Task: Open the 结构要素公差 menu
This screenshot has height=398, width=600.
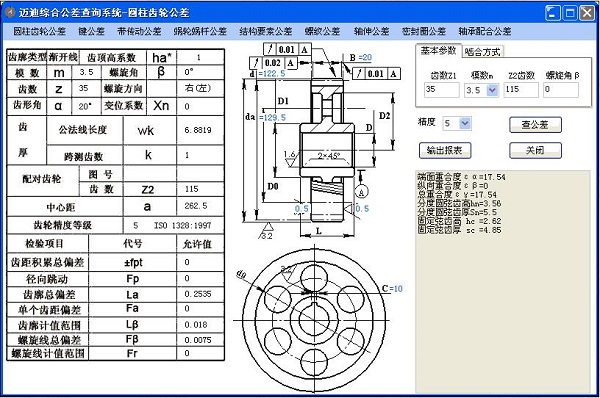Action: click(x=266, y=31)
